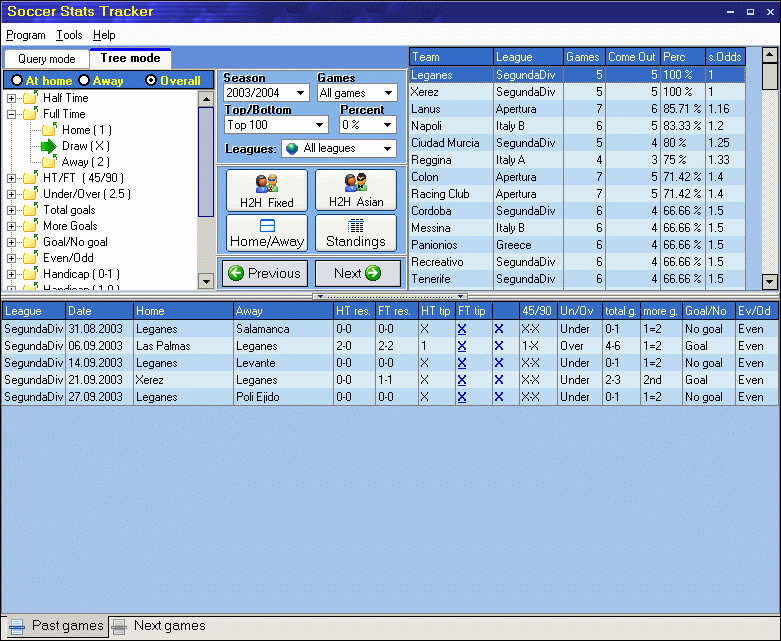The height and width of the screenshot is (641, 781).
Task: Click the Standings table icon
Action: coord(355,226)
